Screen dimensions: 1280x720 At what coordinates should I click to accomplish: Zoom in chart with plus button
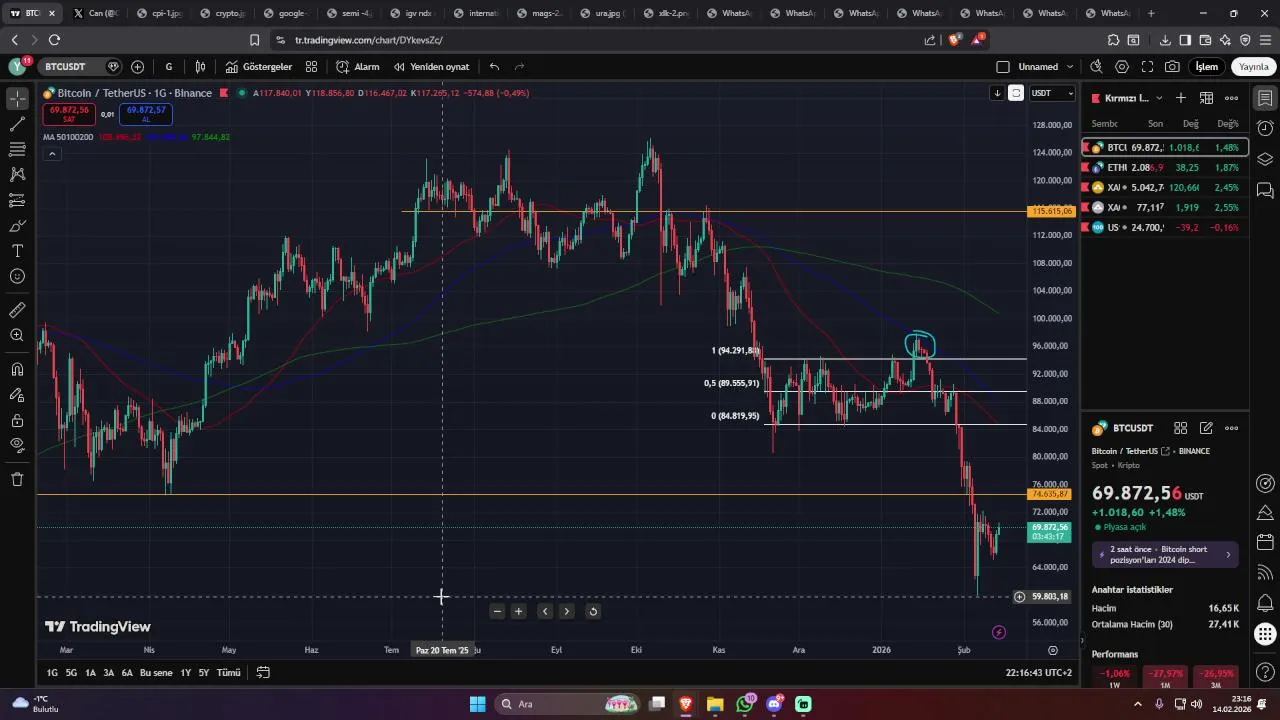click(x=518, y=611)
